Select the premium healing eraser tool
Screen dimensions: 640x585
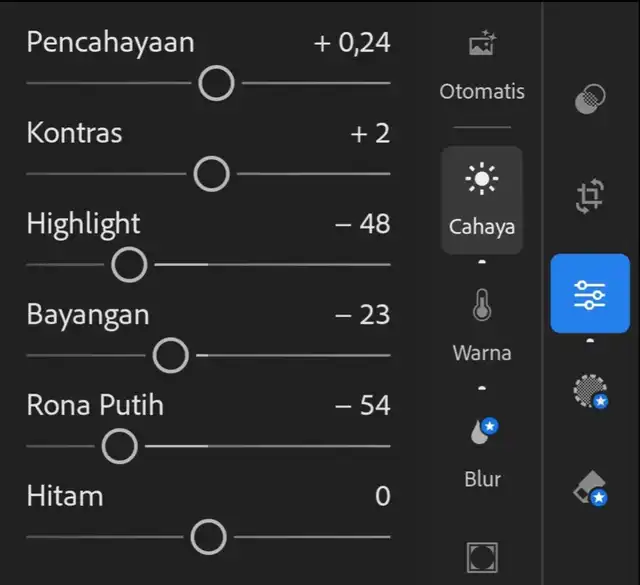(590, 488)
